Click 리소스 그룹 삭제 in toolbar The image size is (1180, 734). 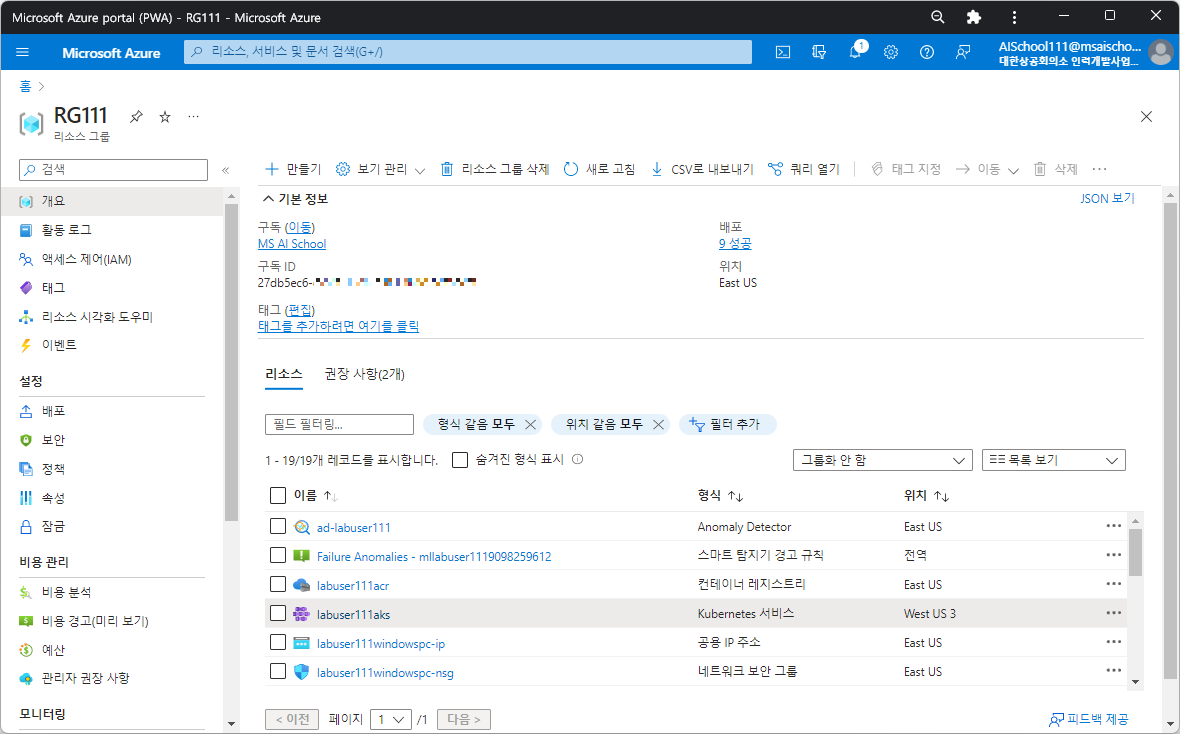[x=494, y=169]
